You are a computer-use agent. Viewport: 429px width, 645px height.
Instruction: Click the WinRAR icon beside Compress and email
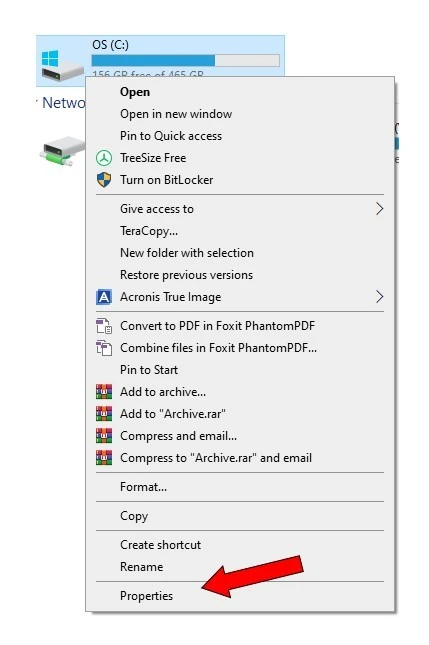(104, 436)
